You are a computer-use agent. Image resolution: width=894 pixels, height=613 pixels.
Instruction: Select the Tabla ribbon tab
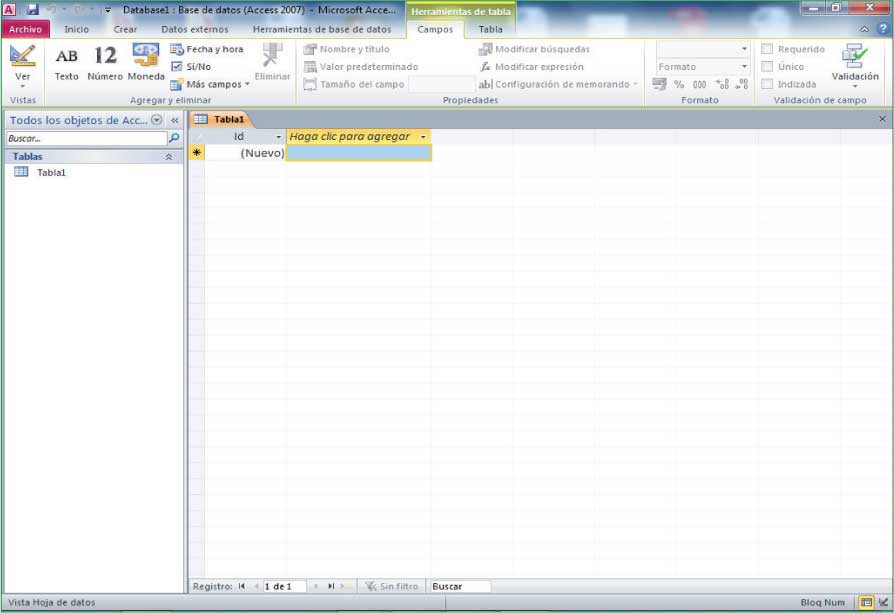[490, 29]
